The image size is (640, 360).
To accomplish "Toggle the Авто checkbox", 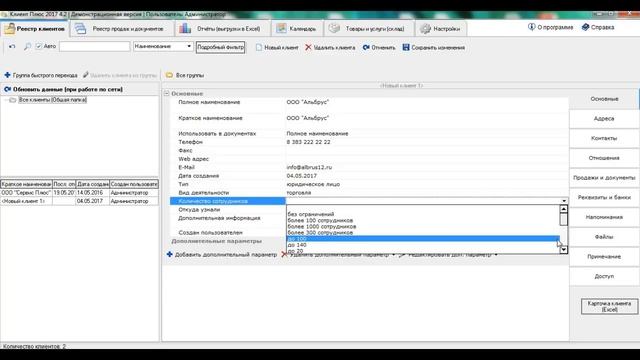I will point(39,47).
